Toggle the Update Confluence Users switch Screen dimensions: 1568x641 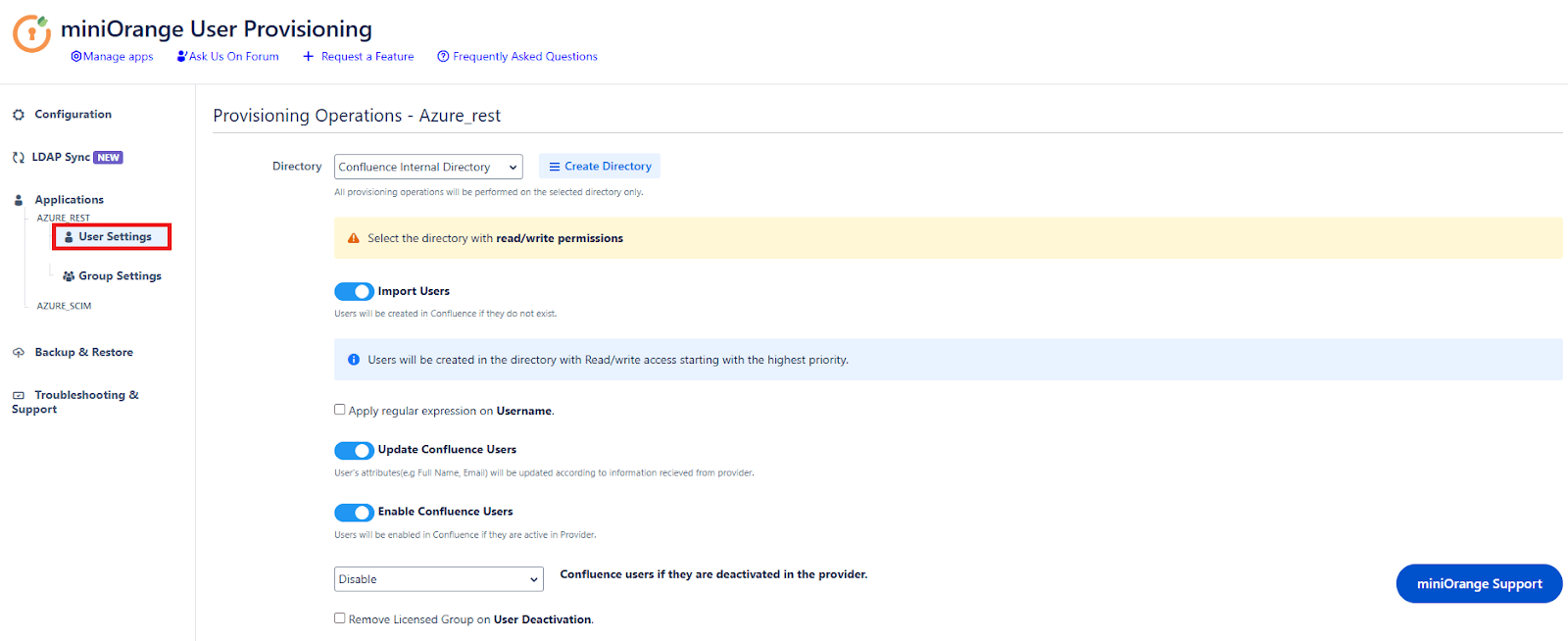click(x=354, y=450)
